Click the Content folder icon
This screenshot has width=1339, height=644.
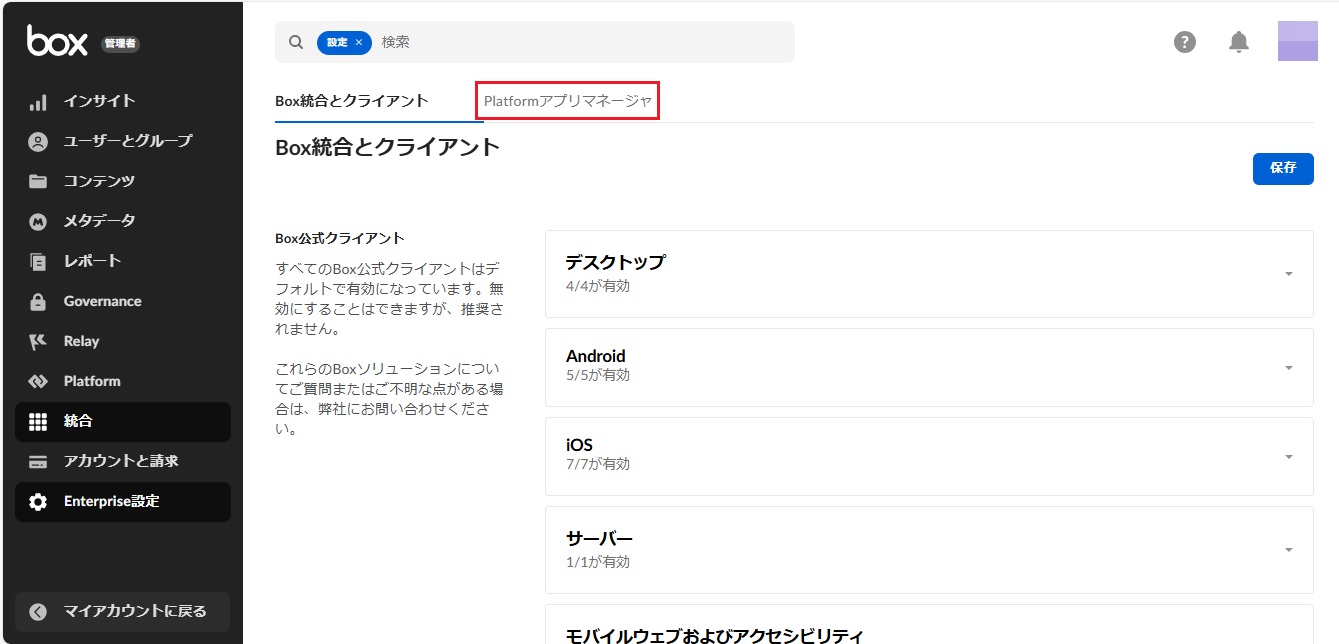[38, 182]
